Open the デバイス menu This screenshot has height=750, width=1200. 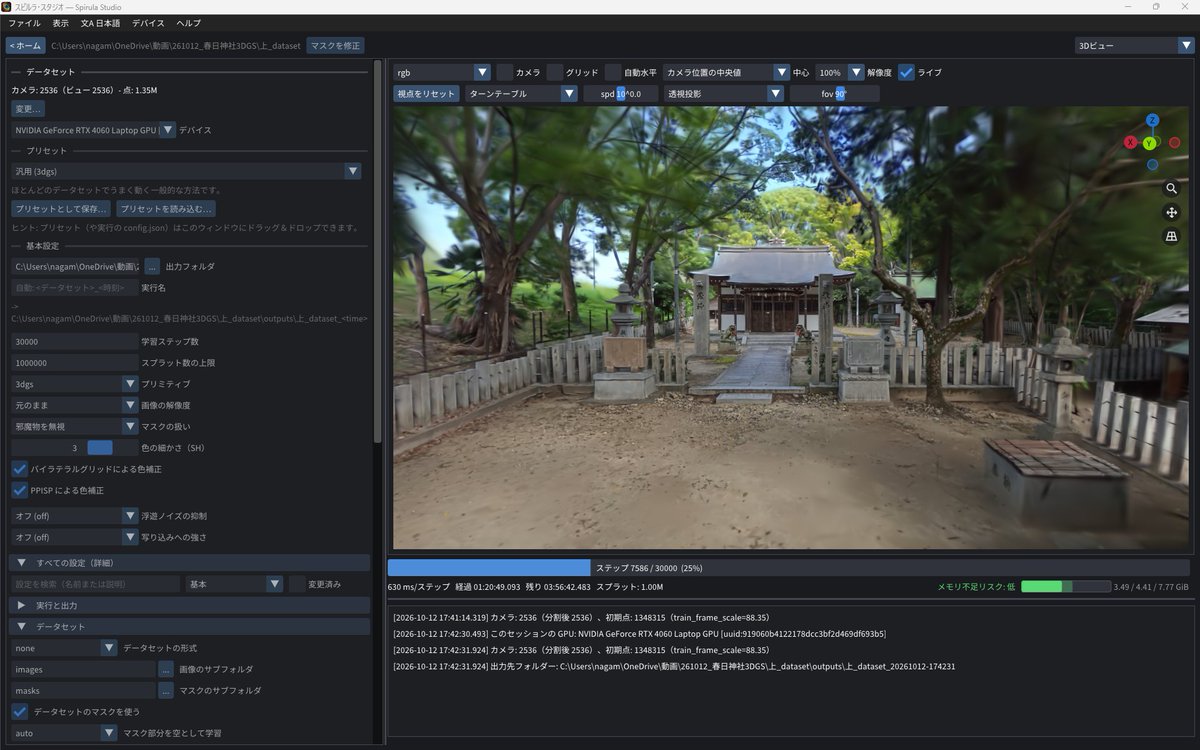click(x=148, y=23)
